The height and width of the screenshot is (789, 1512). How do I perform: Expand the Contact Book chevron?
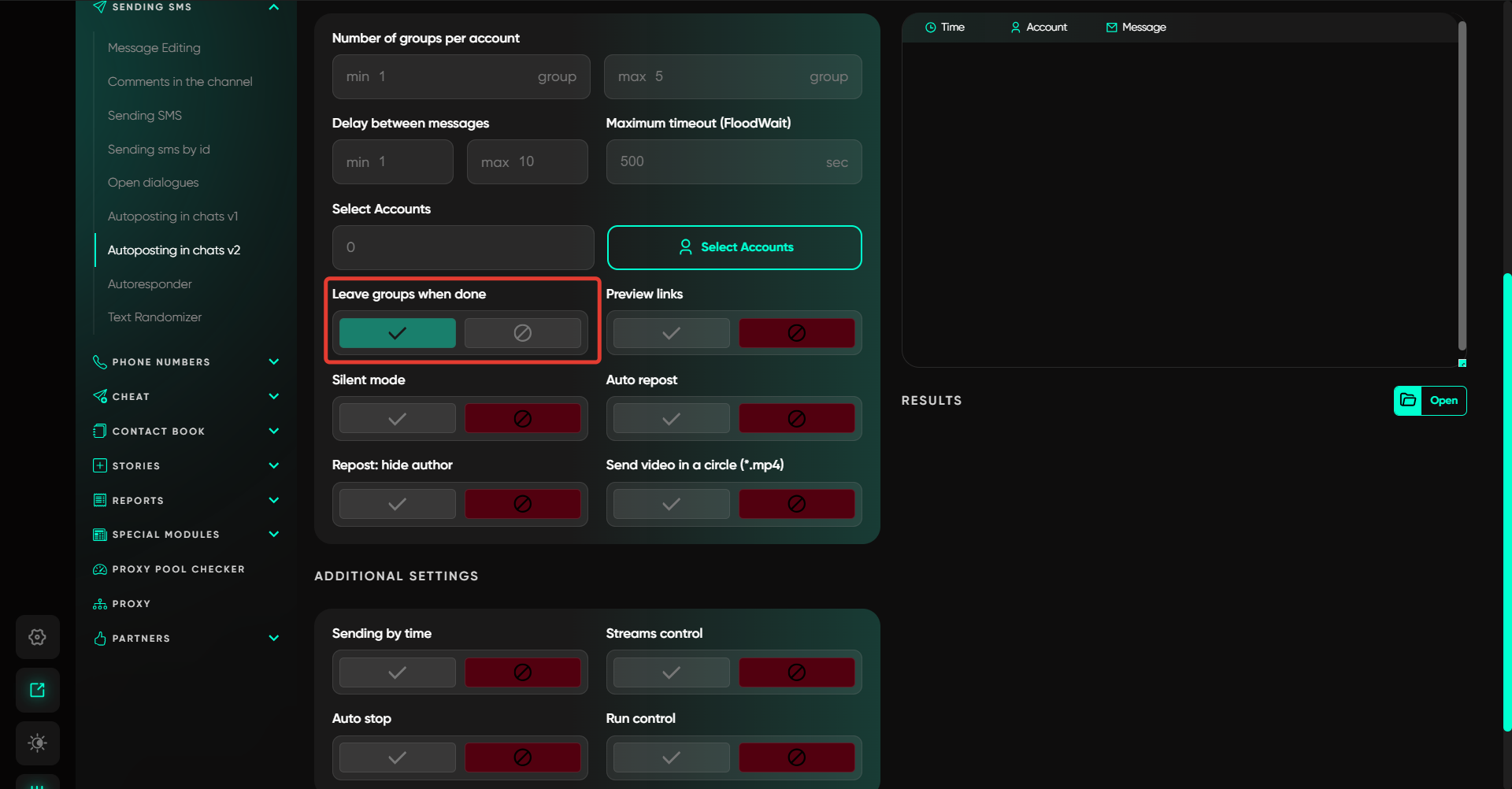point(273,431)
